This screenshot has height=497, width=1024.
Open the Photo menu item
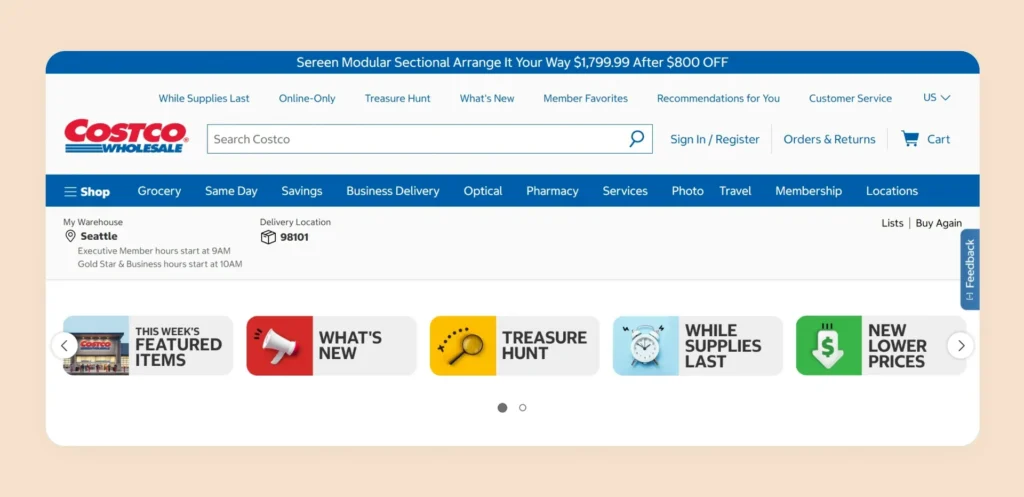[688, 191]
